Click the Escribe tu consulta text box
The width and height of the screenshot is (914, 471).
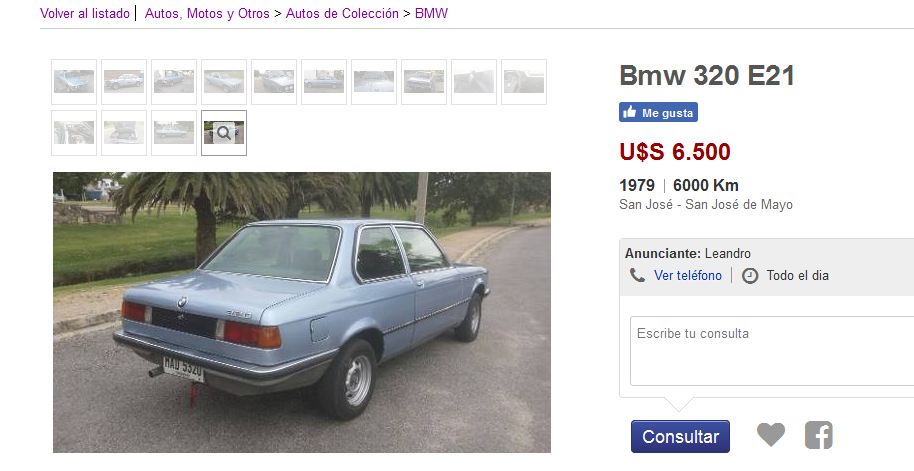(772, 351)
